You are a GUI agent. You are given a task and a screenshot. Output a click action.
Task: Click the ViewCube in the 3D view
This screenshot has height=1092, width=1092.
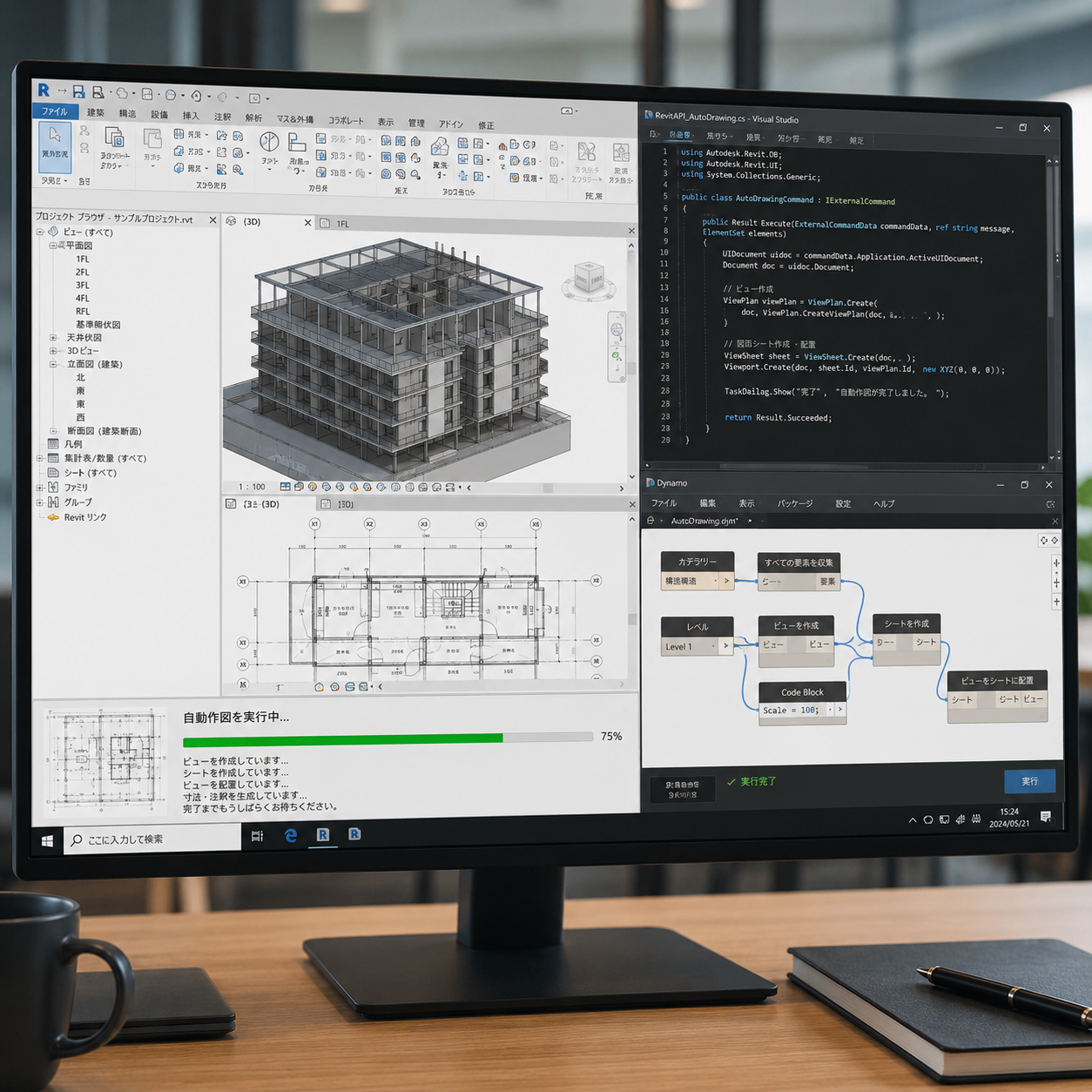point(589,278)
